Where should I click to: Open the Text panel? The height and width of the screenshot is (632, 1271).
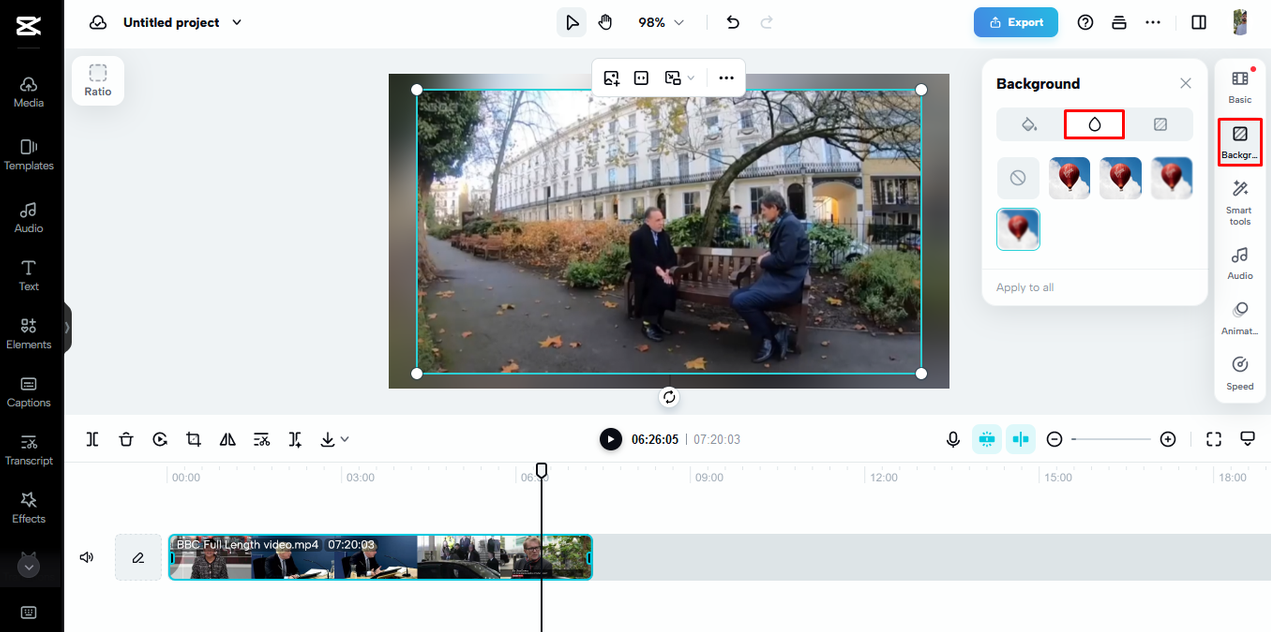(x=29, y=275)
